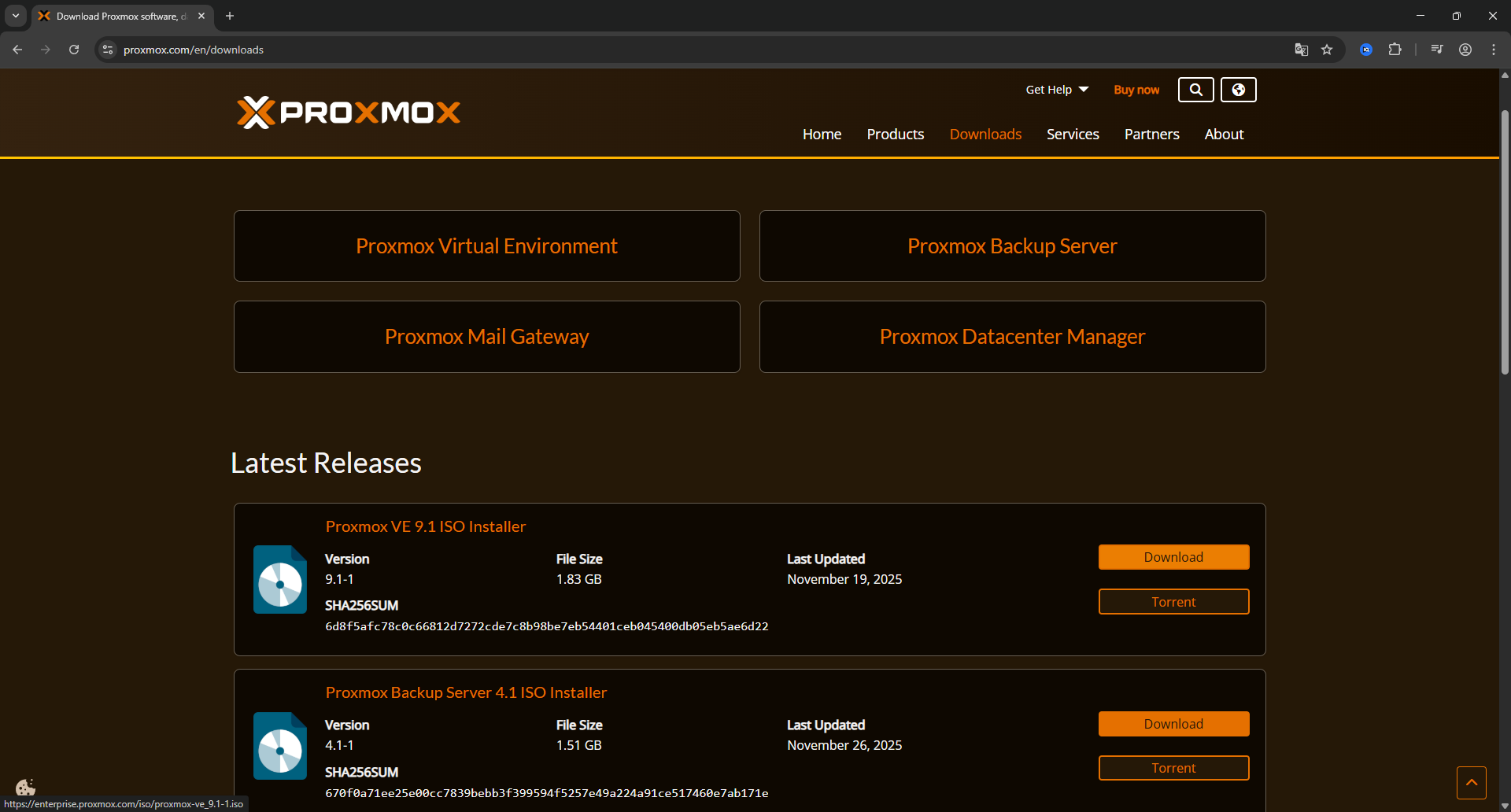
Task: Open site permissions via the tune icon
Action: click(107, 50)
